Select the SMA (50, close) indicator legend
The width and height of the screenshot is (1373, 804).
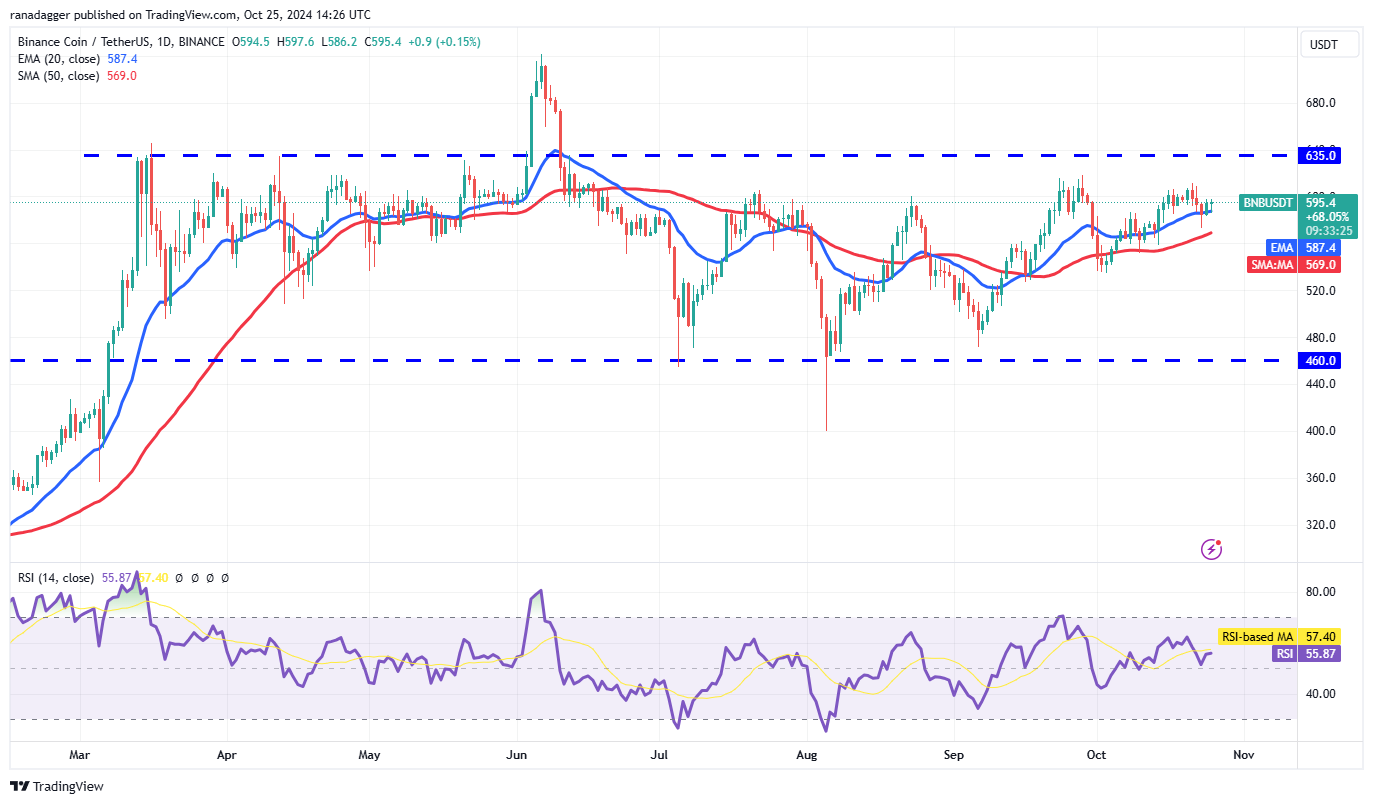coord(58,76)
